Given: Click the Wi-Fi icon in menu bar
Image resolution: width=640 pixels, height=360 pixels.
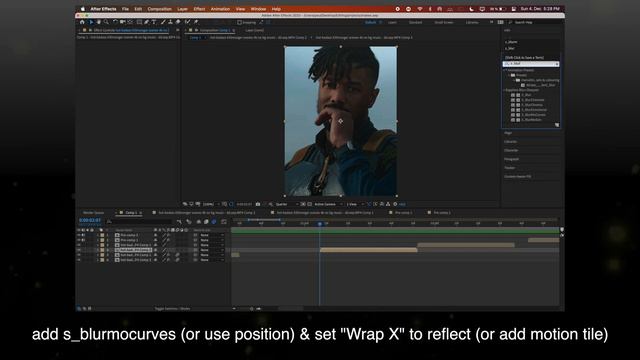Looking at the screenshot, I should click(420, 9).
